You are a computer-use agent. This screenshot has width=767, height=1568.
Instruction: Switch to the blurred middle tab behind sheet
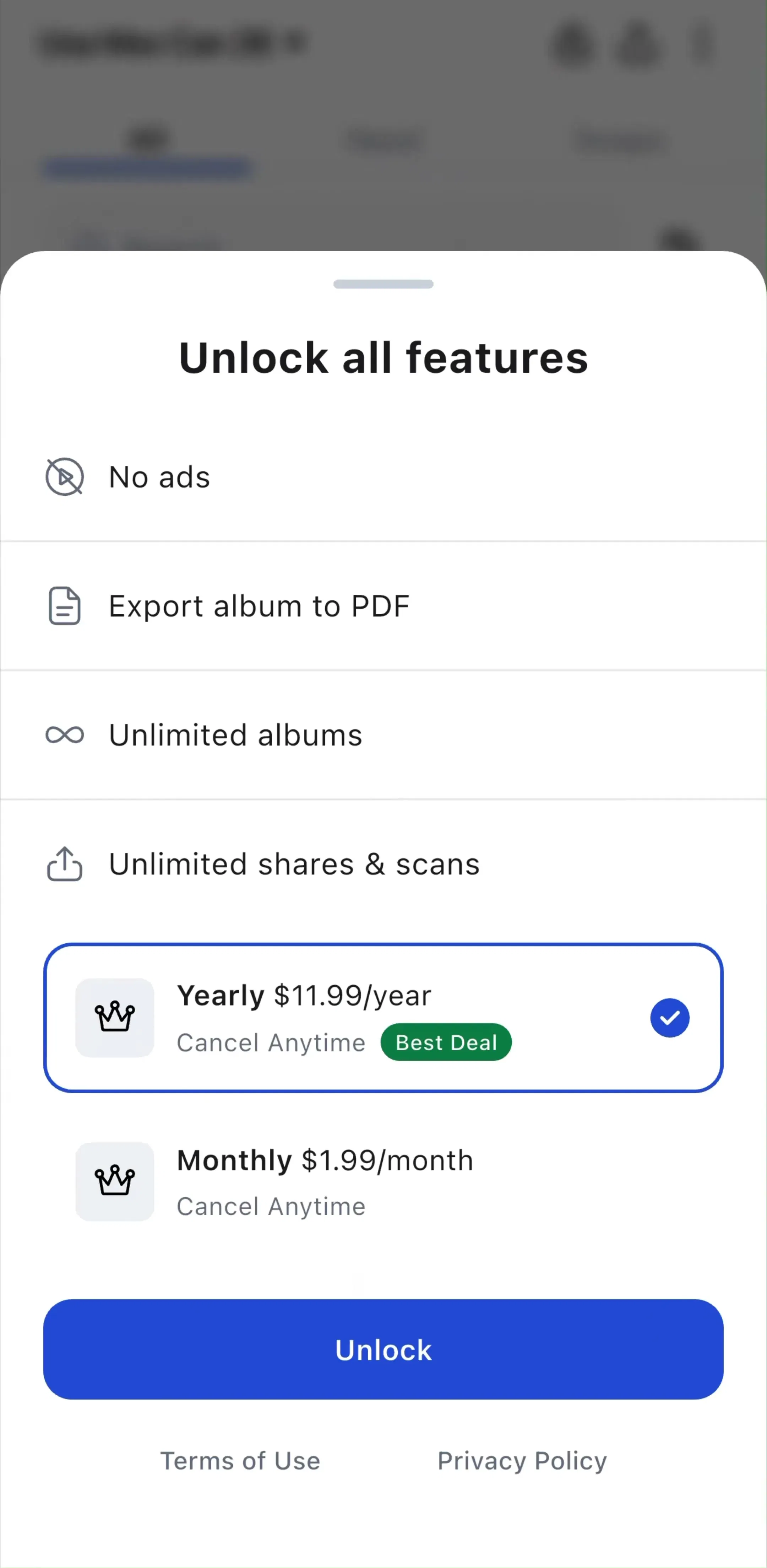click(x=383, y=141)
